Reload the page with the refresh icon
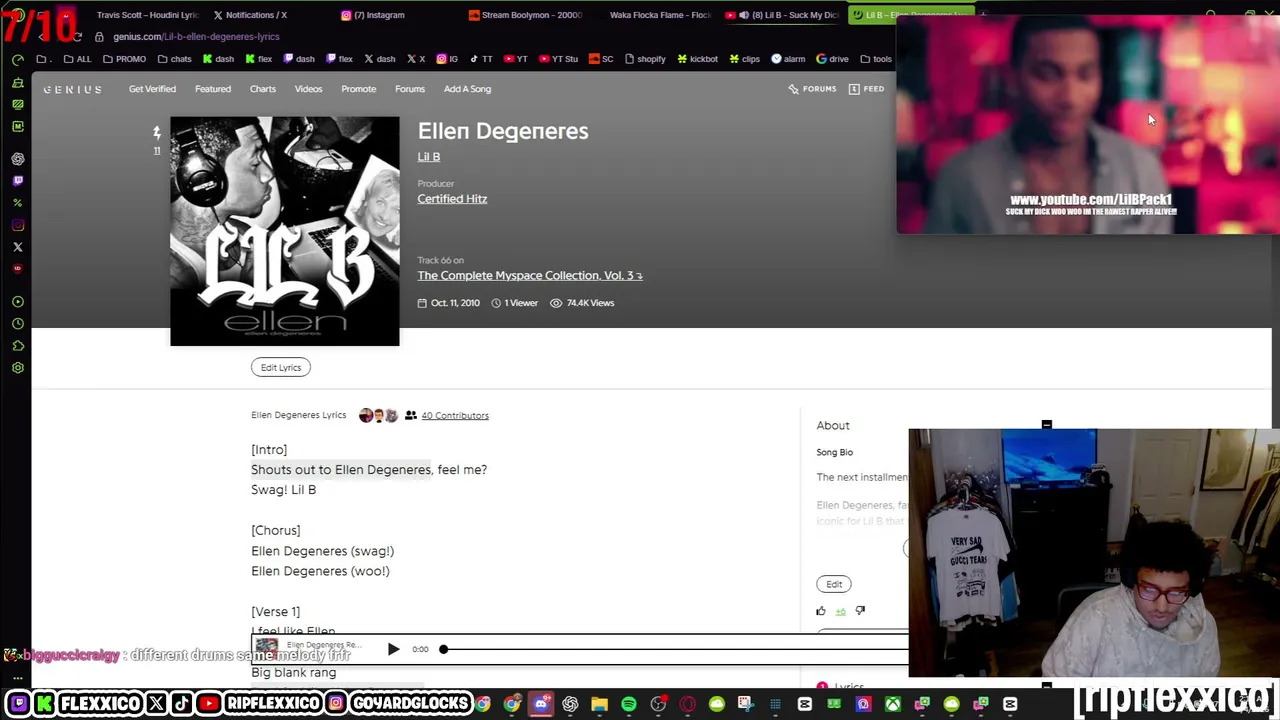The width and height of the screenshot is (1280, 720). 77,37
